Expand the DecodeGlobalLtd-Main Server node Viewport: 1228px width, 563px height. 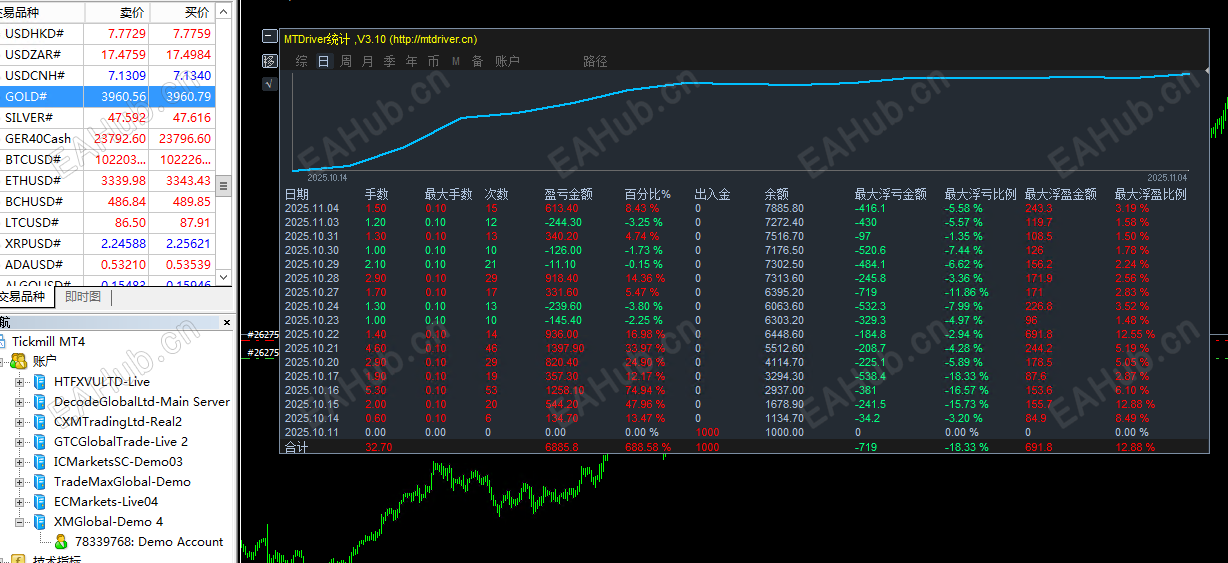(x=20, y=401)
